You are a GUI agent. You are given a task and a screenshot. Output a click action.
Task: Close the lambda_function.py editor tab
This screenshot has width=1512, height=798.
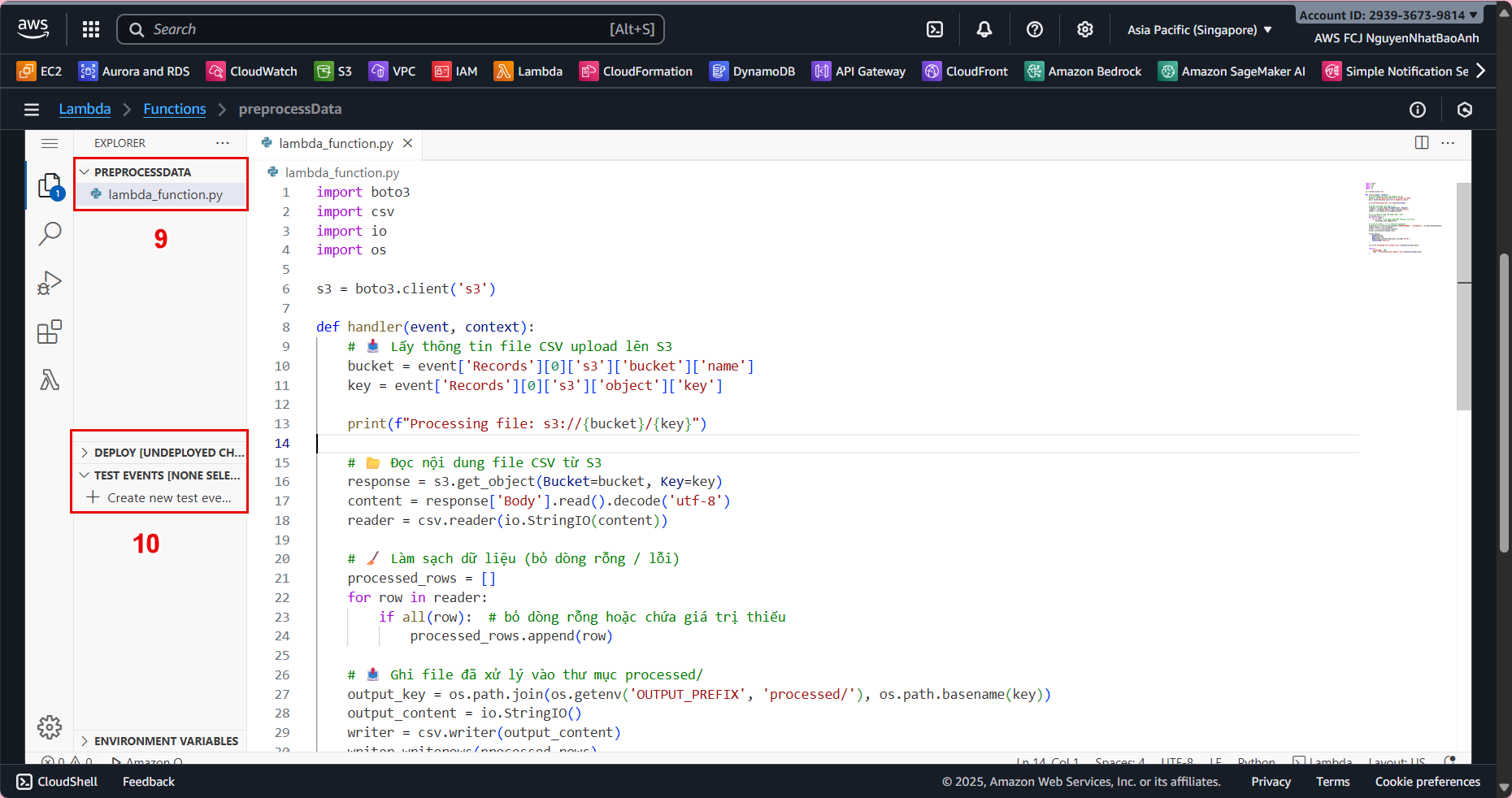click(408, 143)
